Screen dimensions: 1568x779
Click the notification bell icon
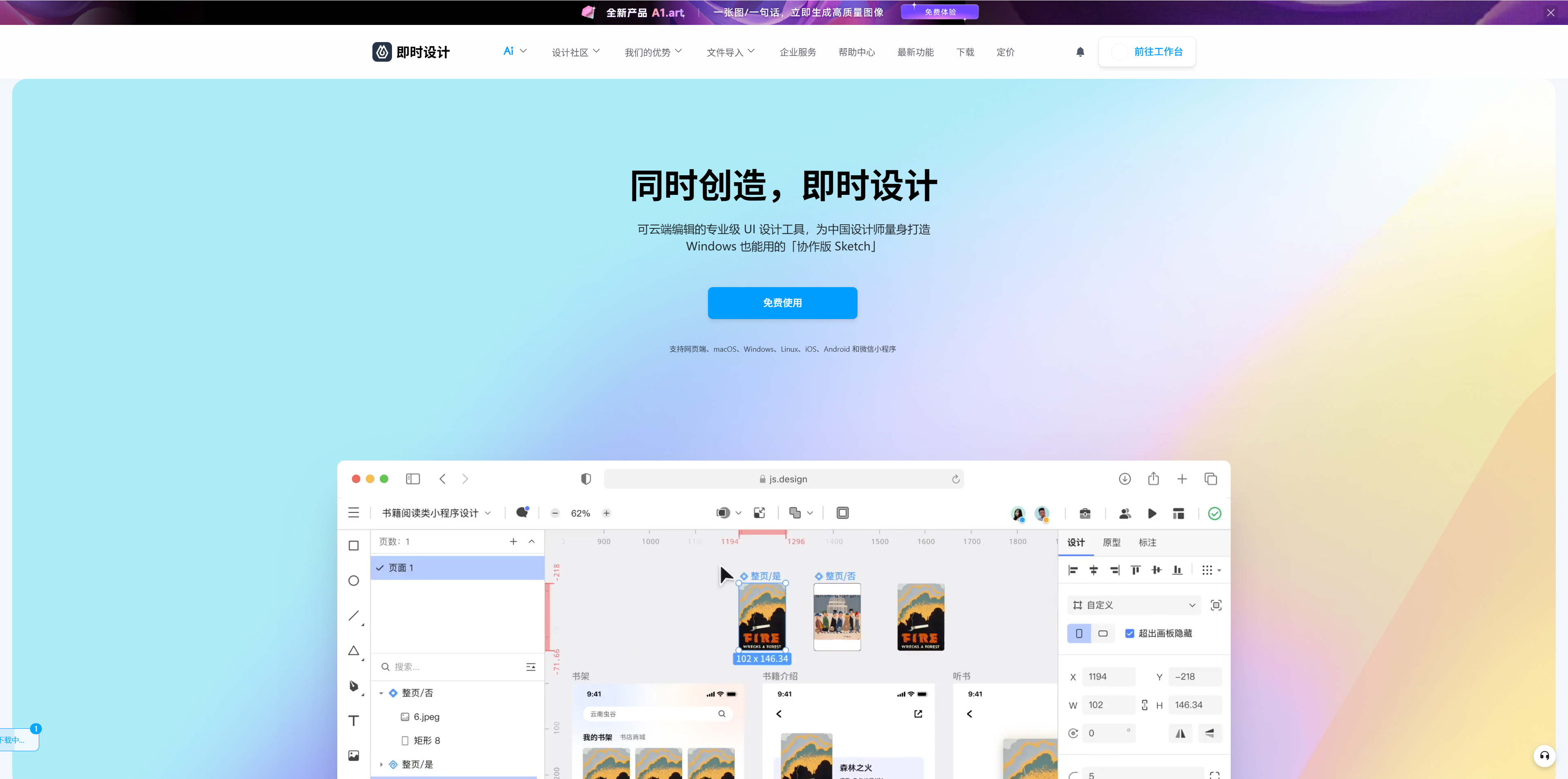pyautogui.click(x=1080, y=52)
